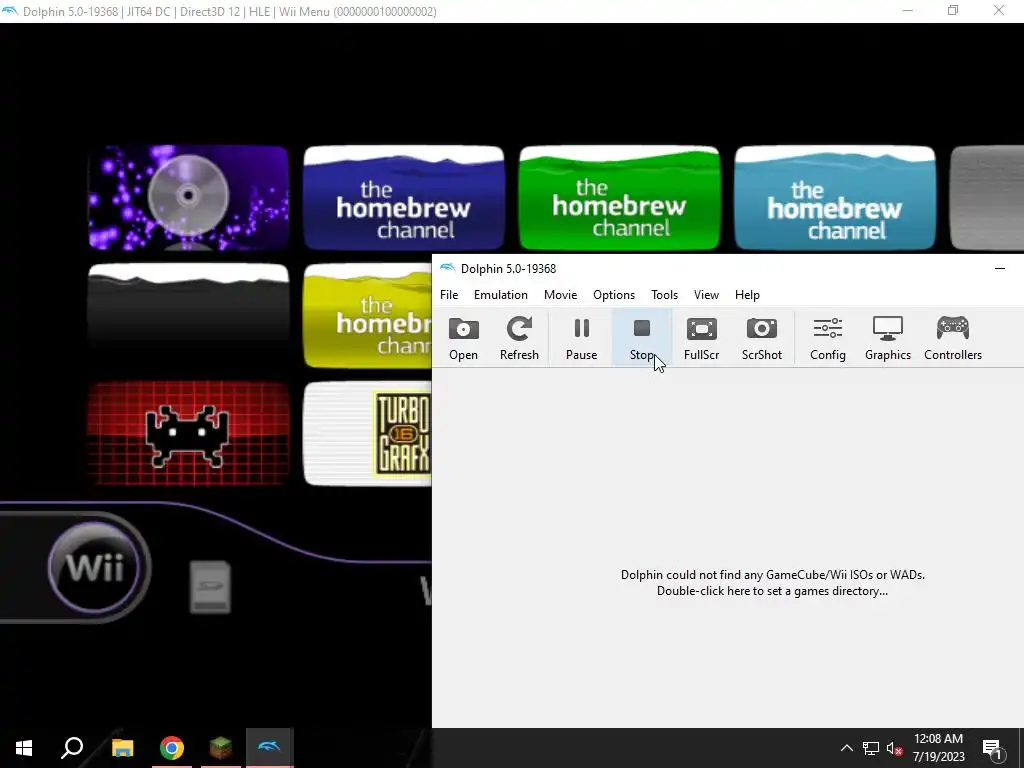Close the Wii Menu render window

(999, 11)
